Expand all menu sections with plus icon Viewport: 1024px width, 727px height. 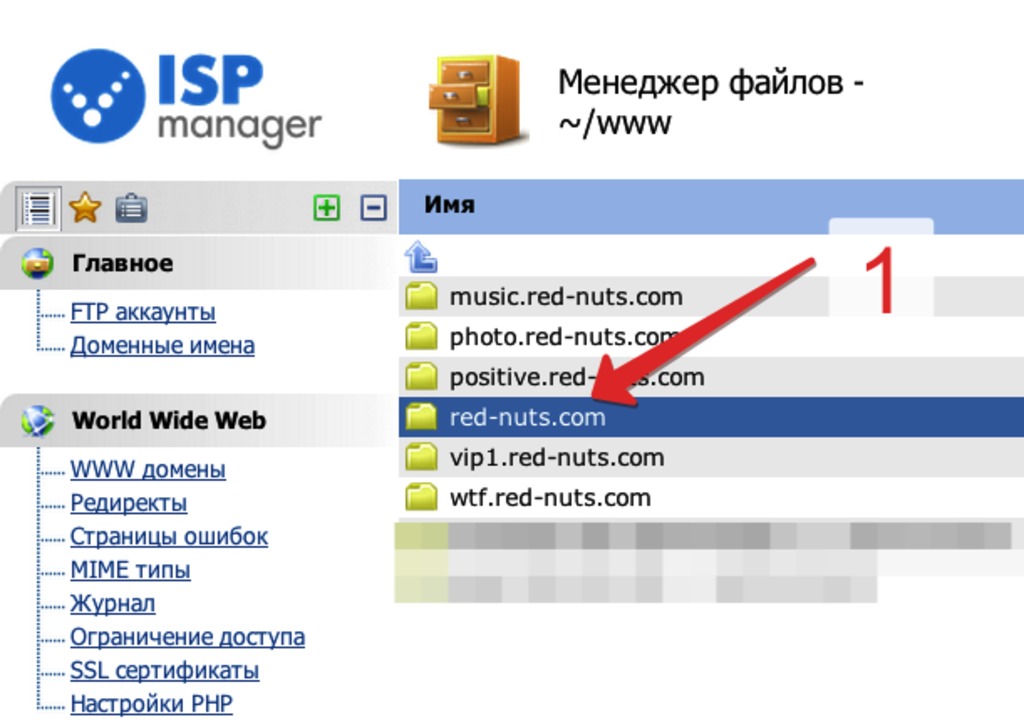(x=327, y=208)
